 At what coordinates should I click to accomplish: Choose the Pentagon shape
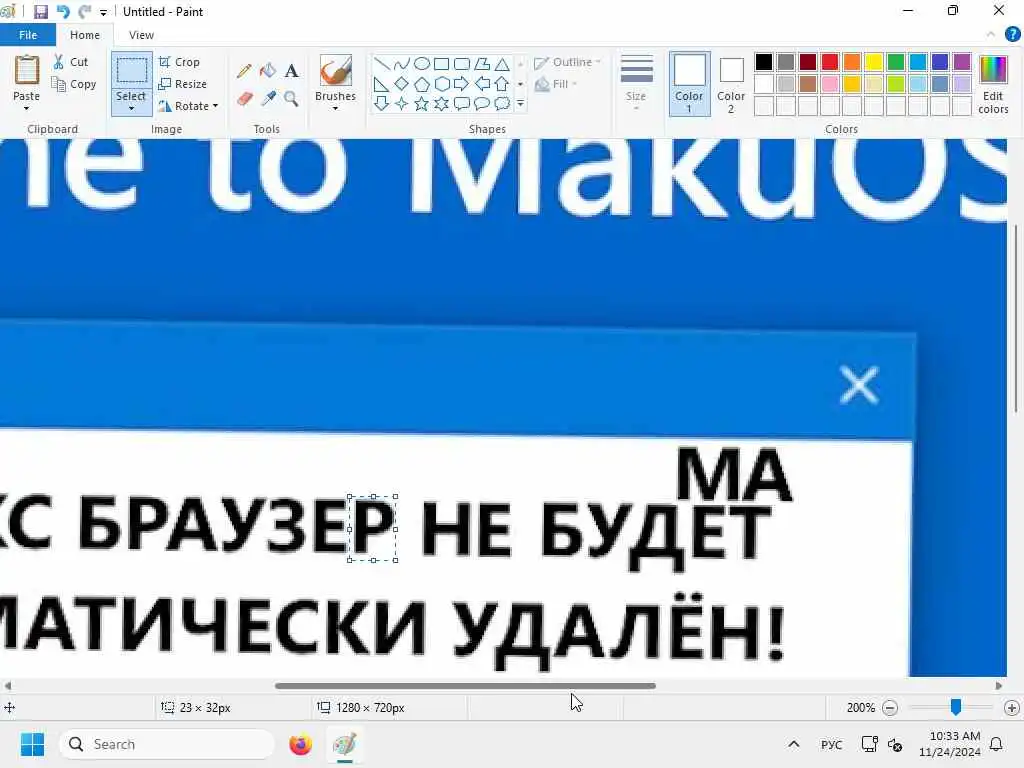pos(422,84)
